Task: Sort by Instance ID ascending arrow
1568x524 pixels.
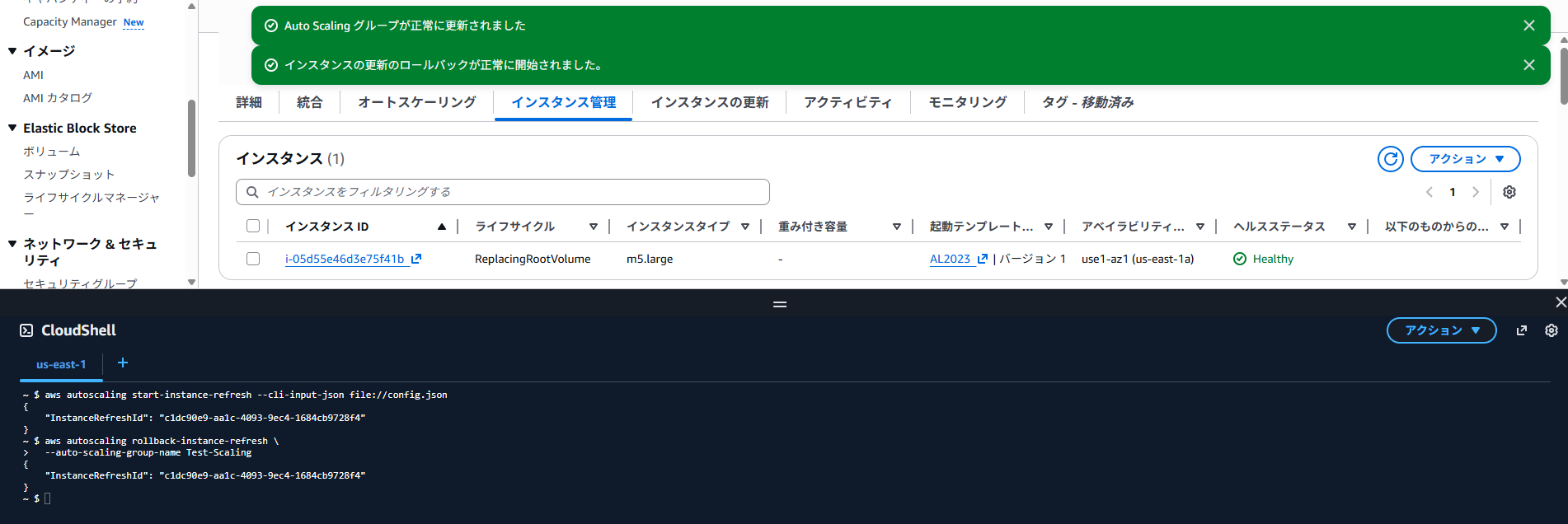Action: click(442, 227)
